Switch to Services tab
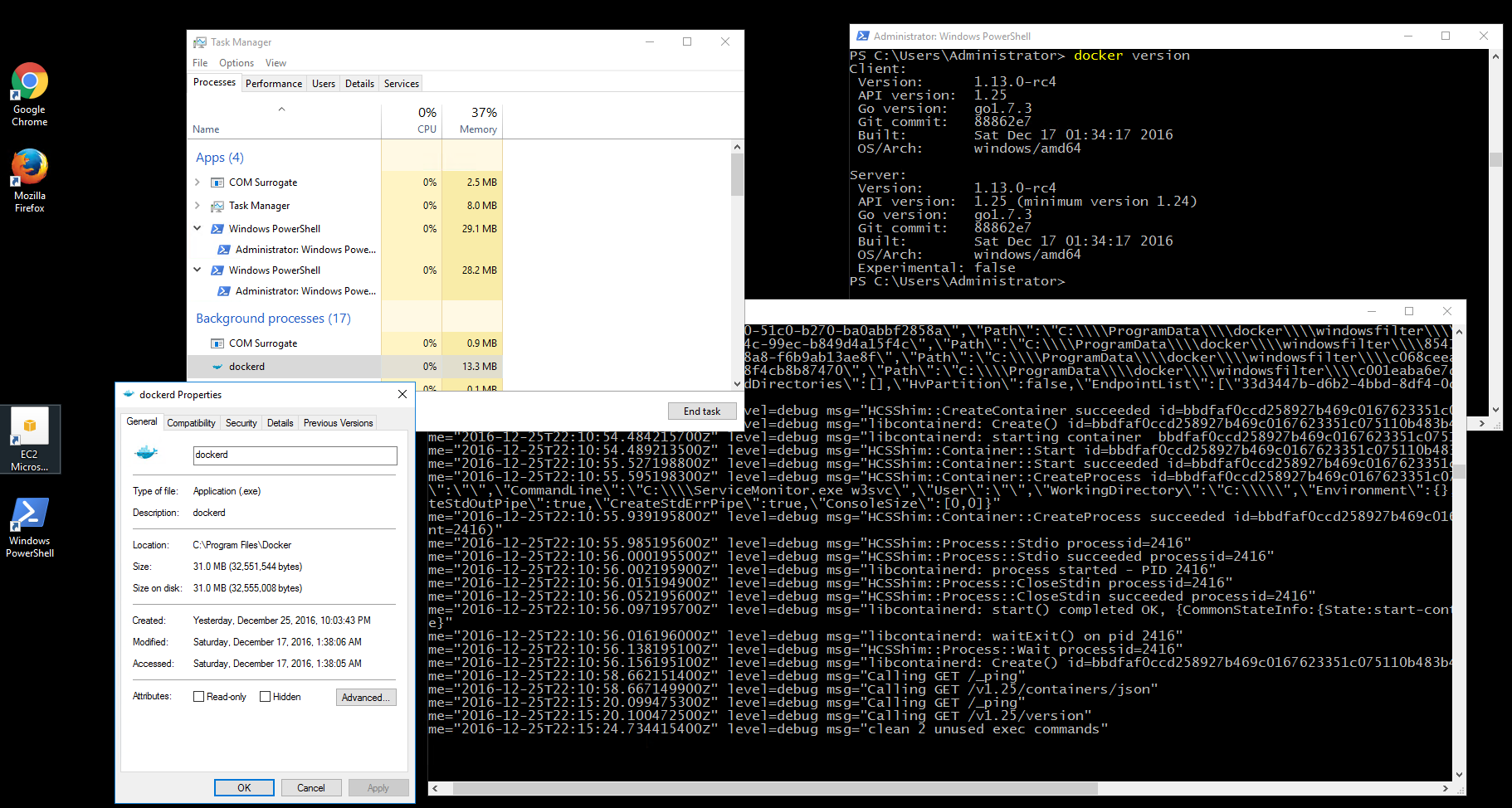The height and width of the screenshot is (808, 1512). coord(402,84)
